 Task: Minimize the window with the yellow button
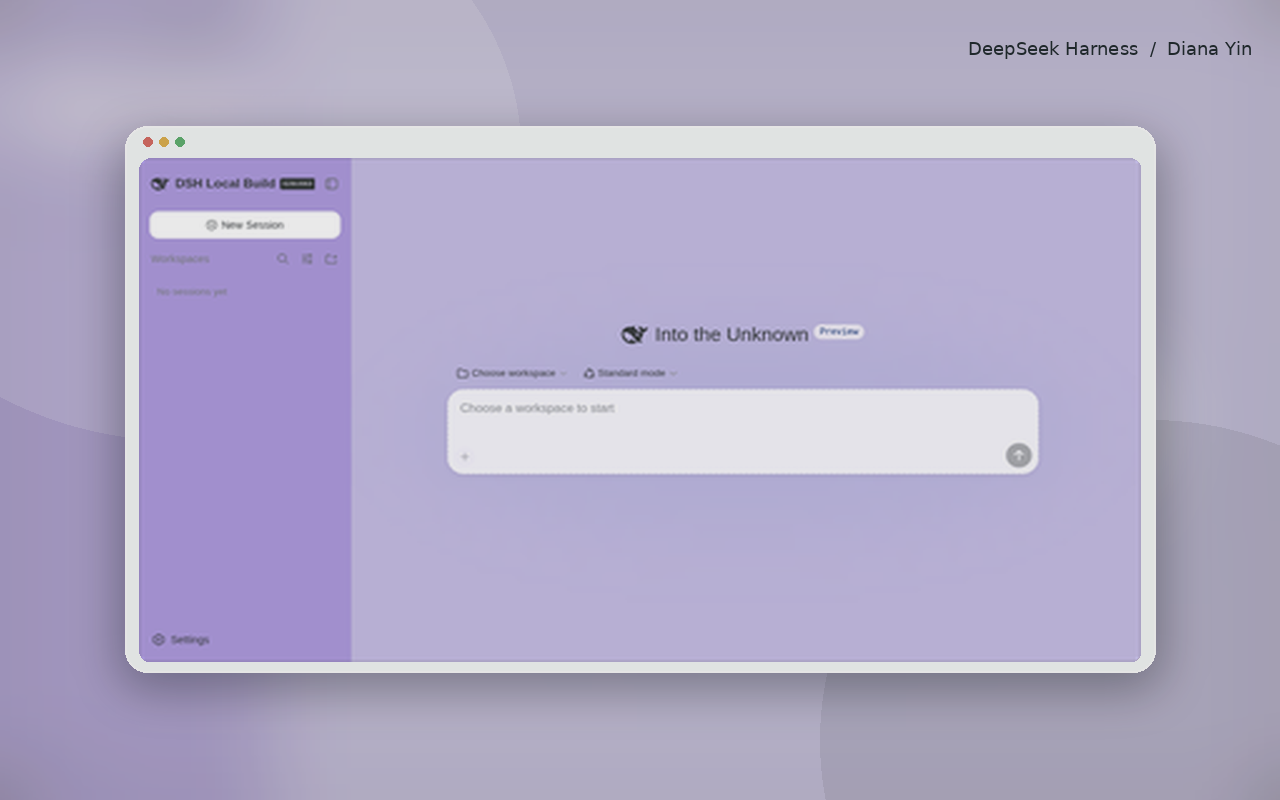164,142
